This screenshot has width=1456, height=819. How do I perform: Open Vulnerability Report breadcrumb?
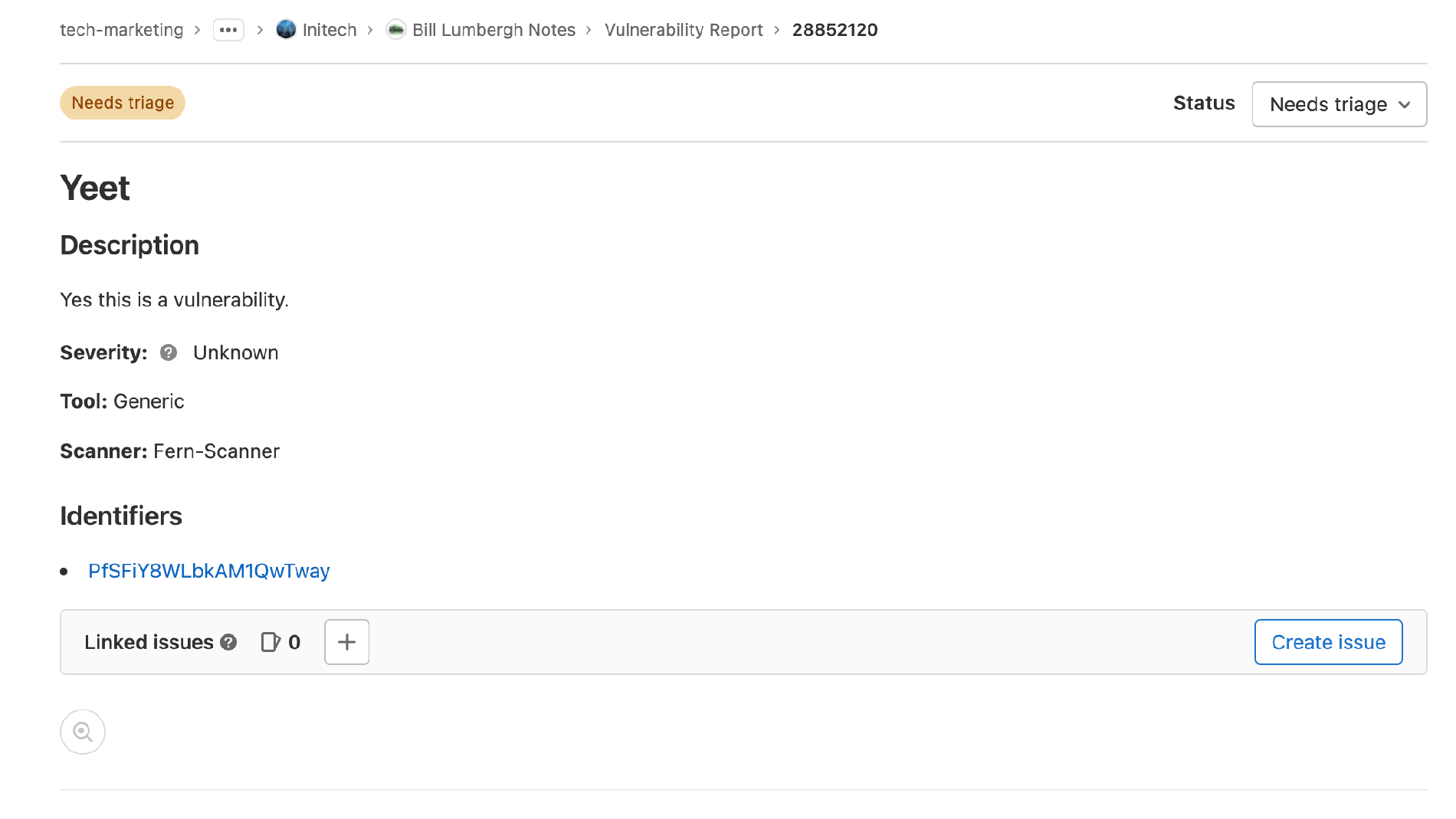tap(684, 30)
